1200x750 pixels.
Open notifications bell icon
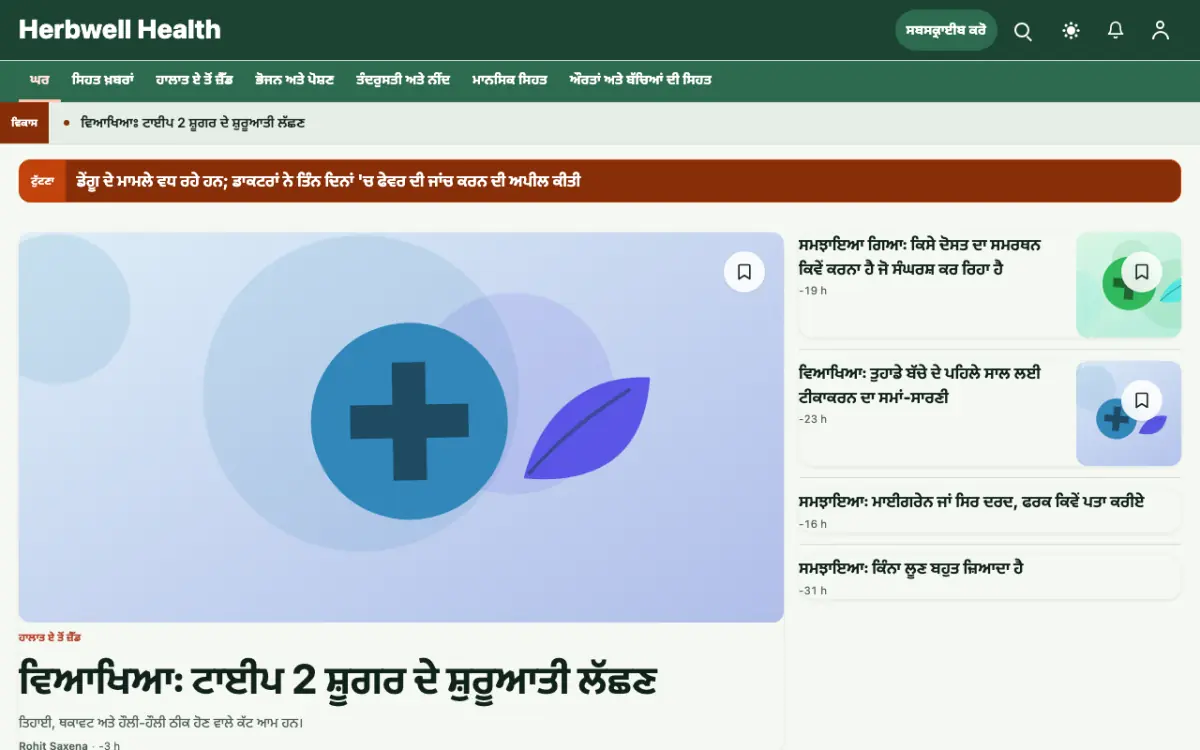pyautogui.click(x=1116, y=31)
